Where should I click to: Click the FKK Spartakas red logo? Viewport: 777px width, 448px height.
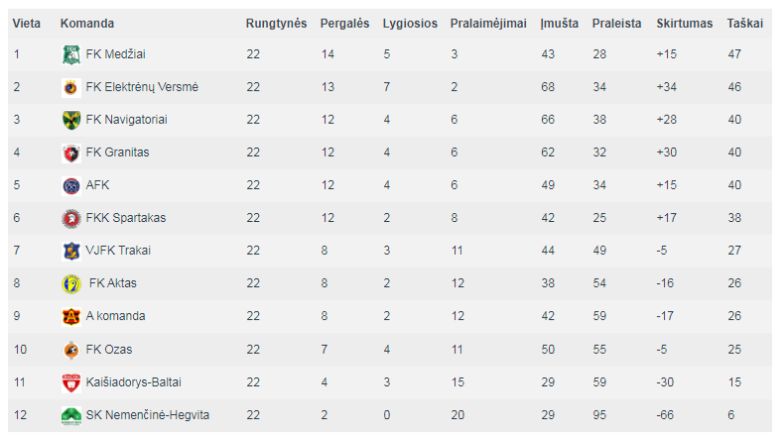click(x=71, y=218)
